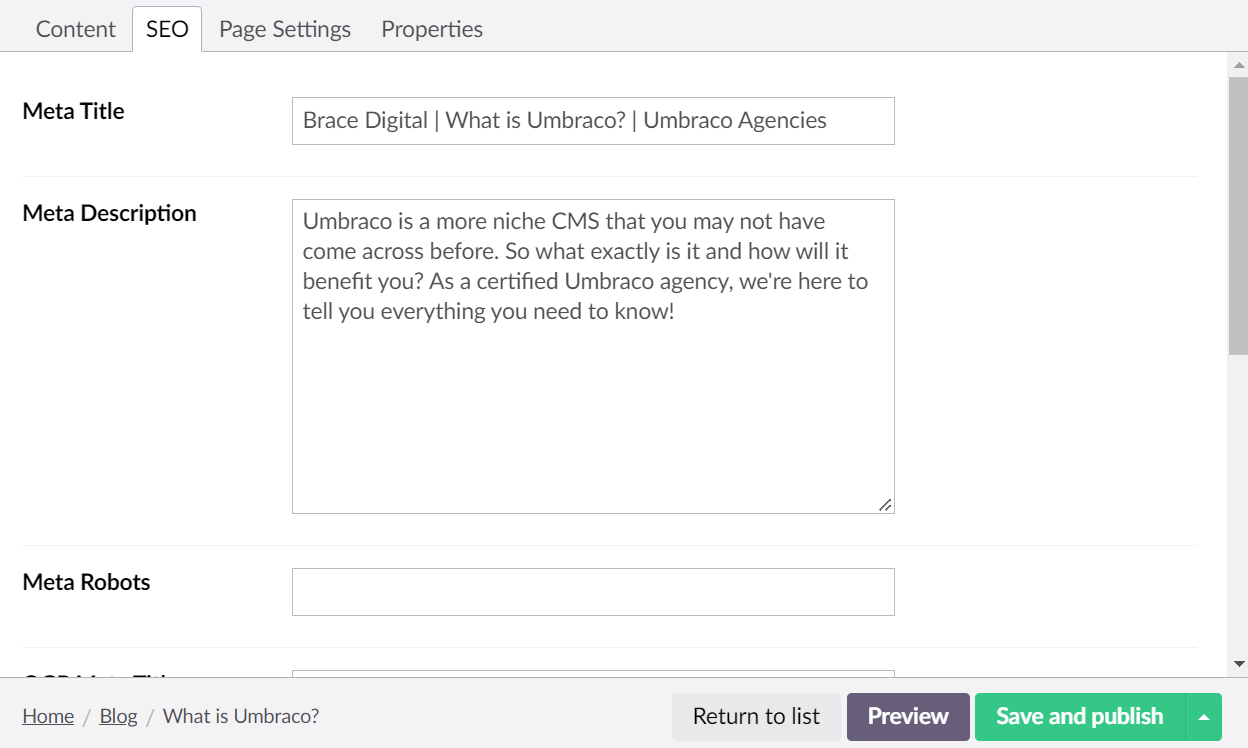Navigate to the Blog breadcrumb link

coord(118,716)
